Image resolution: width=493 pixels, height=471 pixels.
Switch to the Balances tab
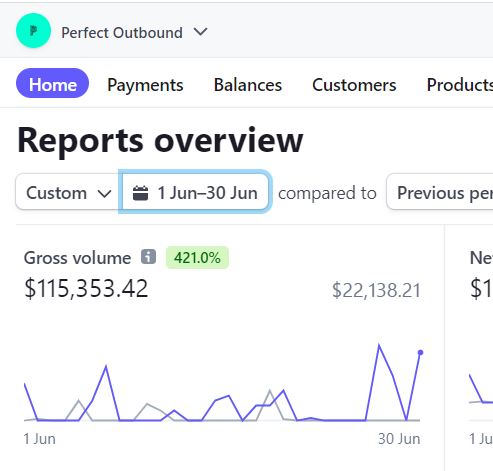point(248,85)
